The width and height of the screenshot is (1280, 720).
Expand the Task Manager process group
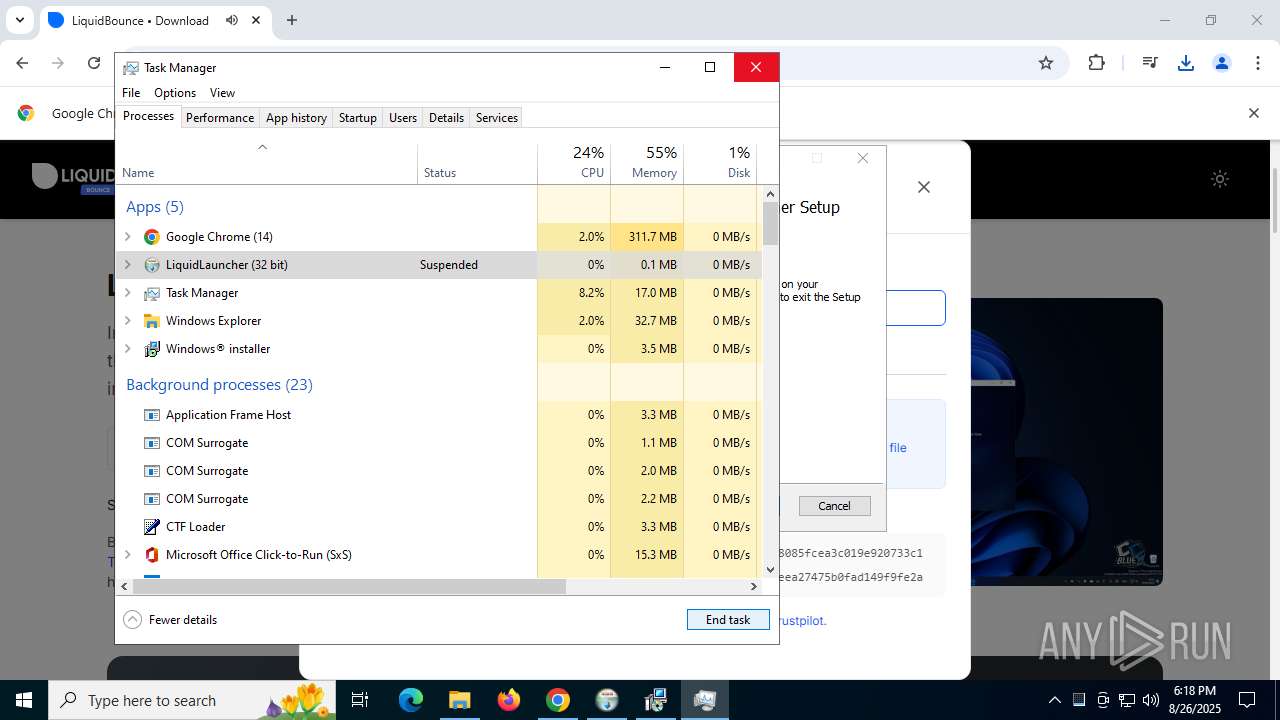click(127, 293)
